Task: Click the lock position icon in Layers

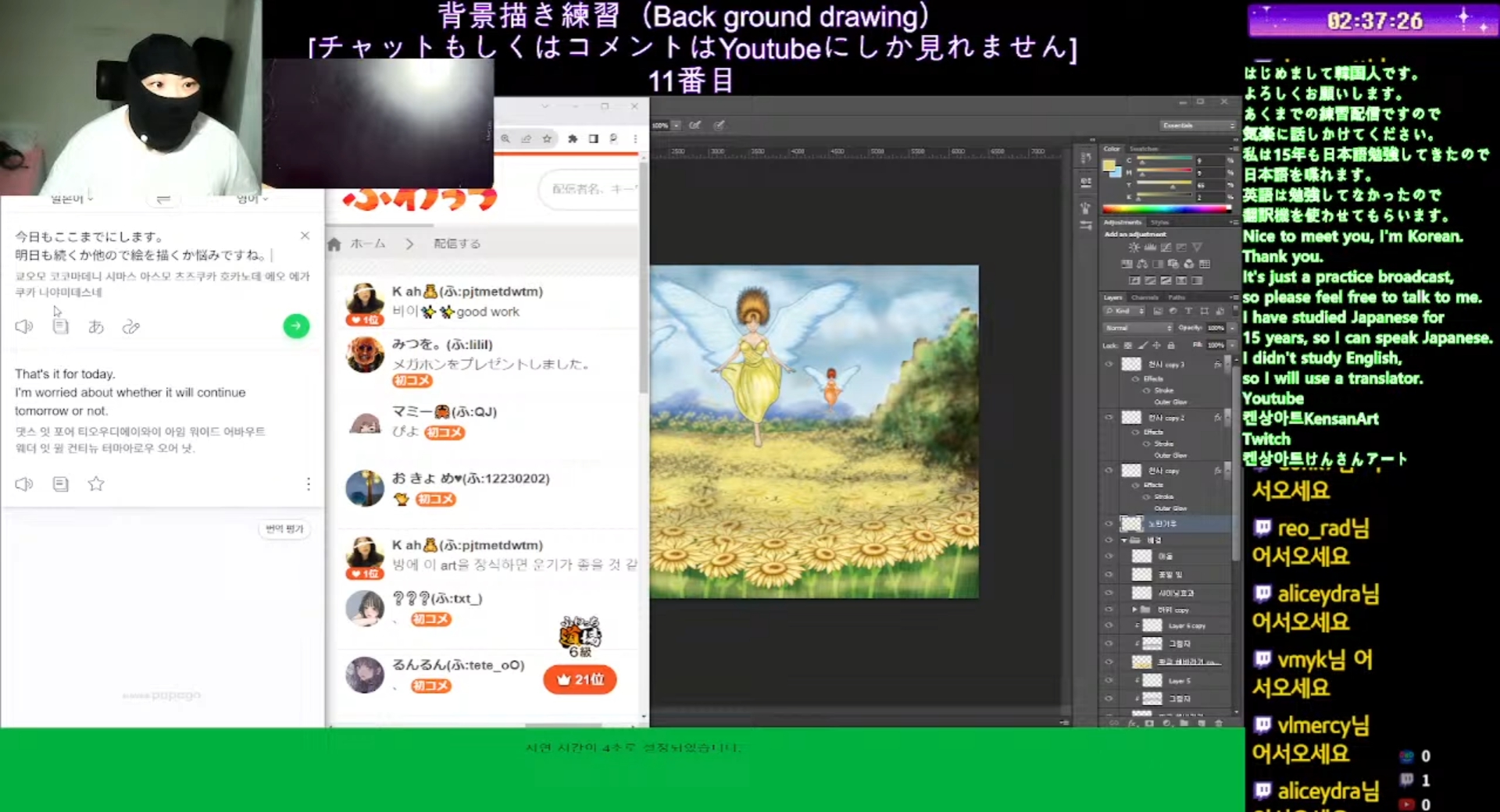Action: point(1156,345)
